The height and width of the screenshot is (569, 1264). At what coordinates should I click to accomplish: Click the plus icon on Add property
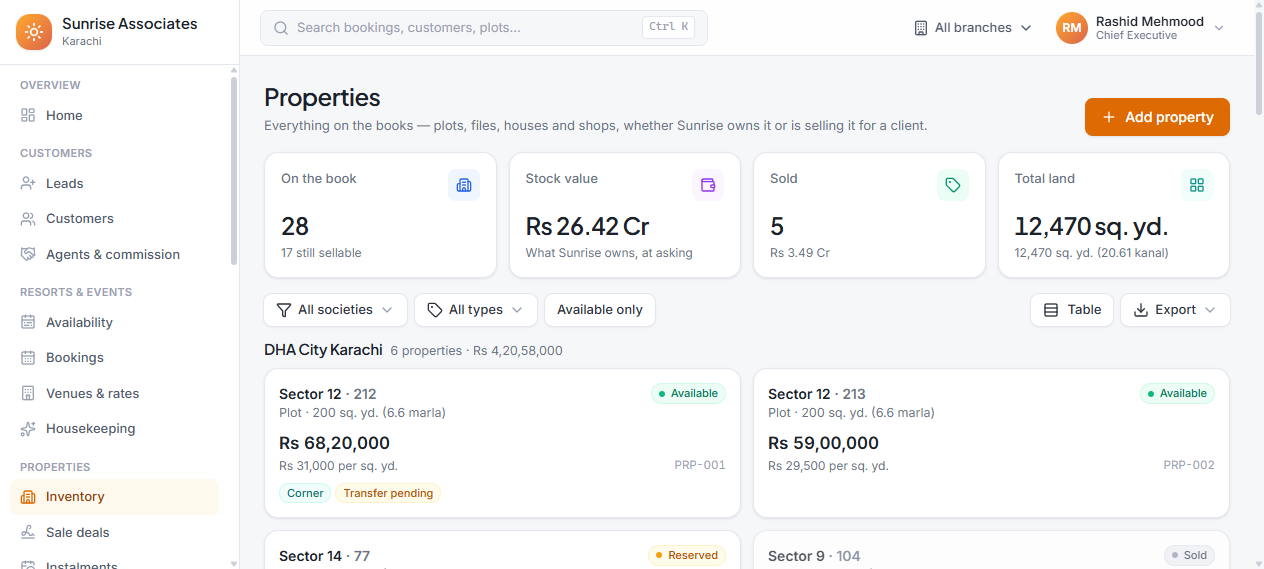pos(1109,117)
